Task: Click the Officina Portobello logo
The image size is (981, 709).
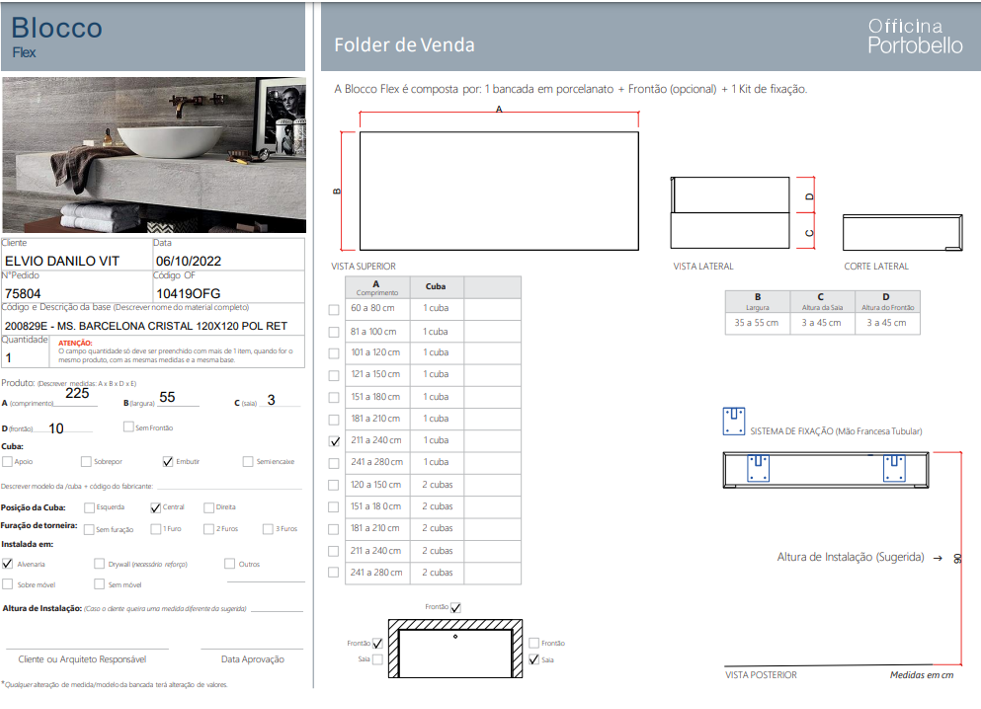Action: (x=914, y=36)
